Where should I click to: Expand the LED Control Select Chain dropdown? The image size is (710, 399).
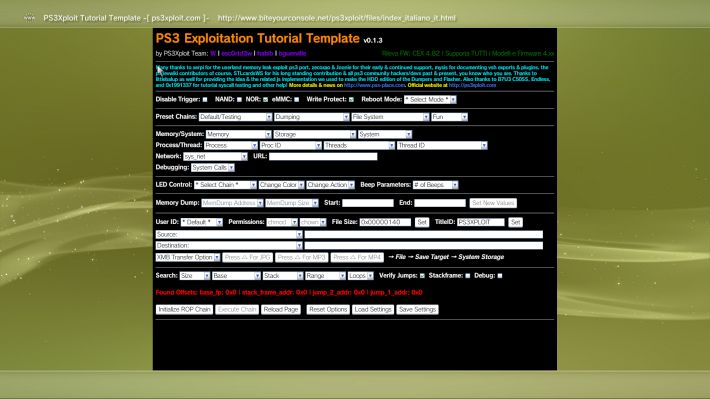[x=225, y=185]
